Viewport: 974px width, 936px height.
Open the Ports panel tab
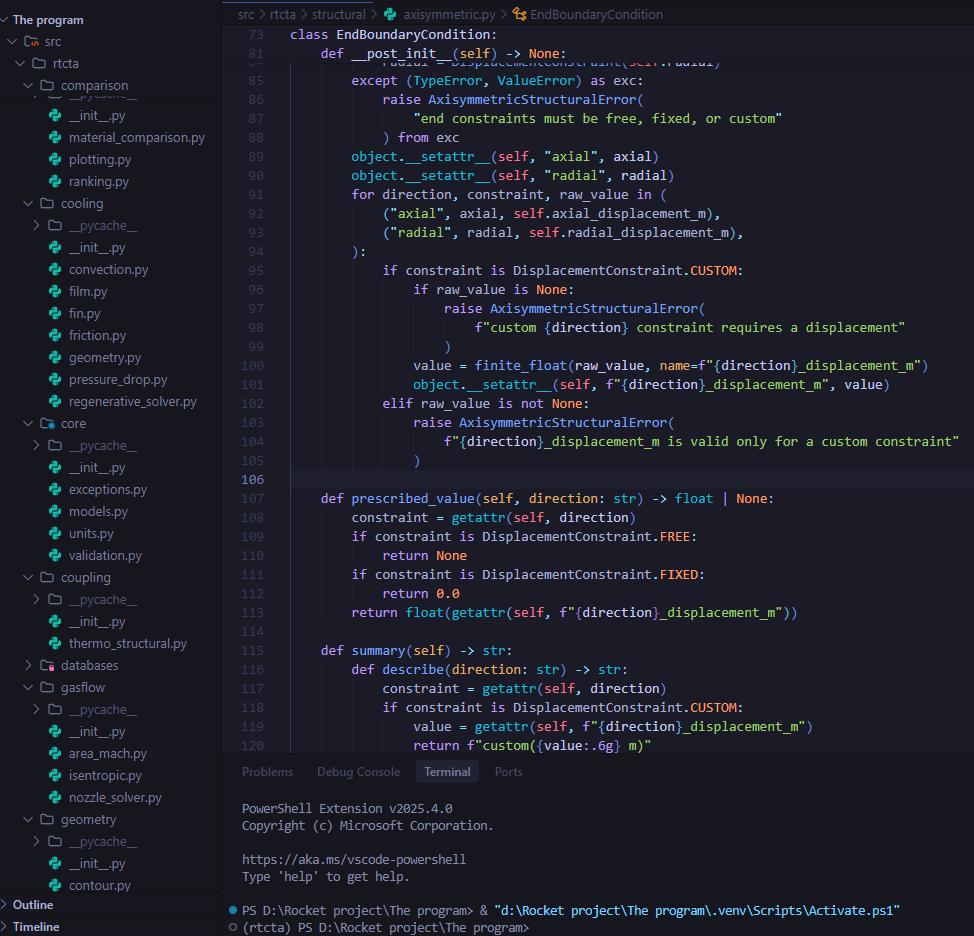[508, 772]
